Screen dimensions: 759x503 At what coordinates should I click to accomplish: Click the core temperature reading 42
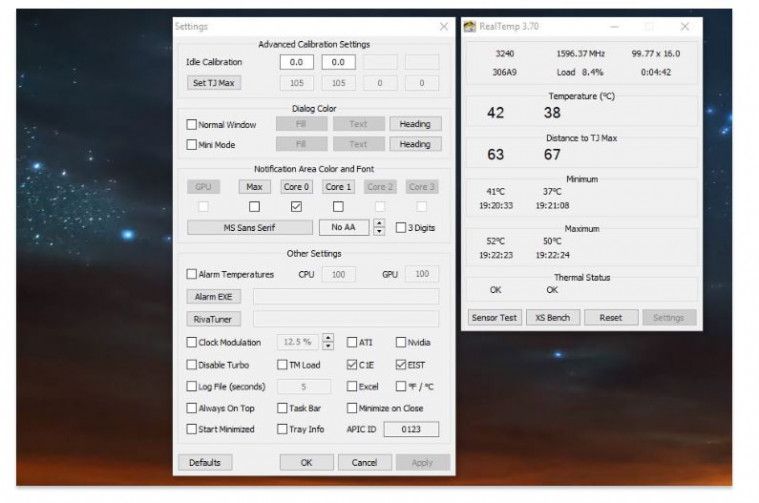[496, 113]
